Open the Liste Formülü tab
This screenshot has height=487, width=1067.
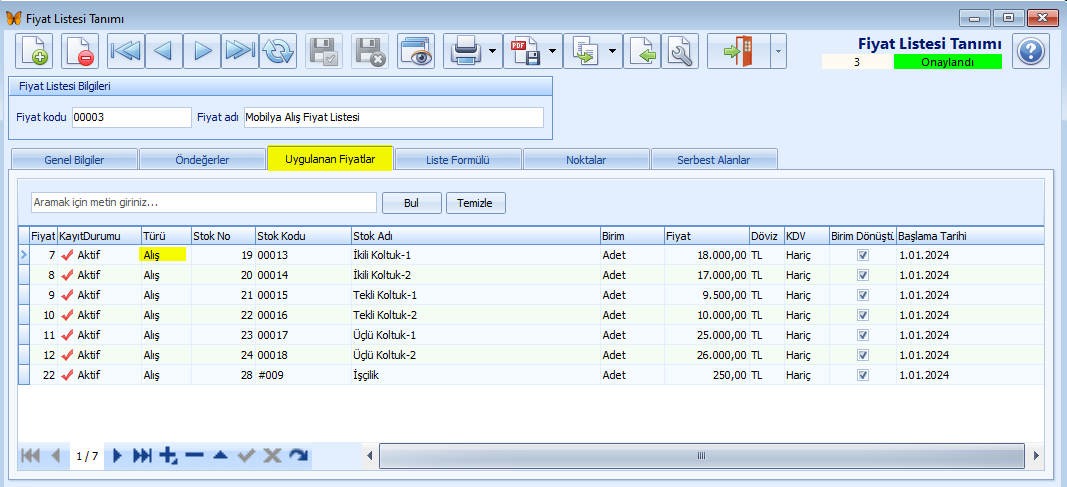click(x=458, y=161)
